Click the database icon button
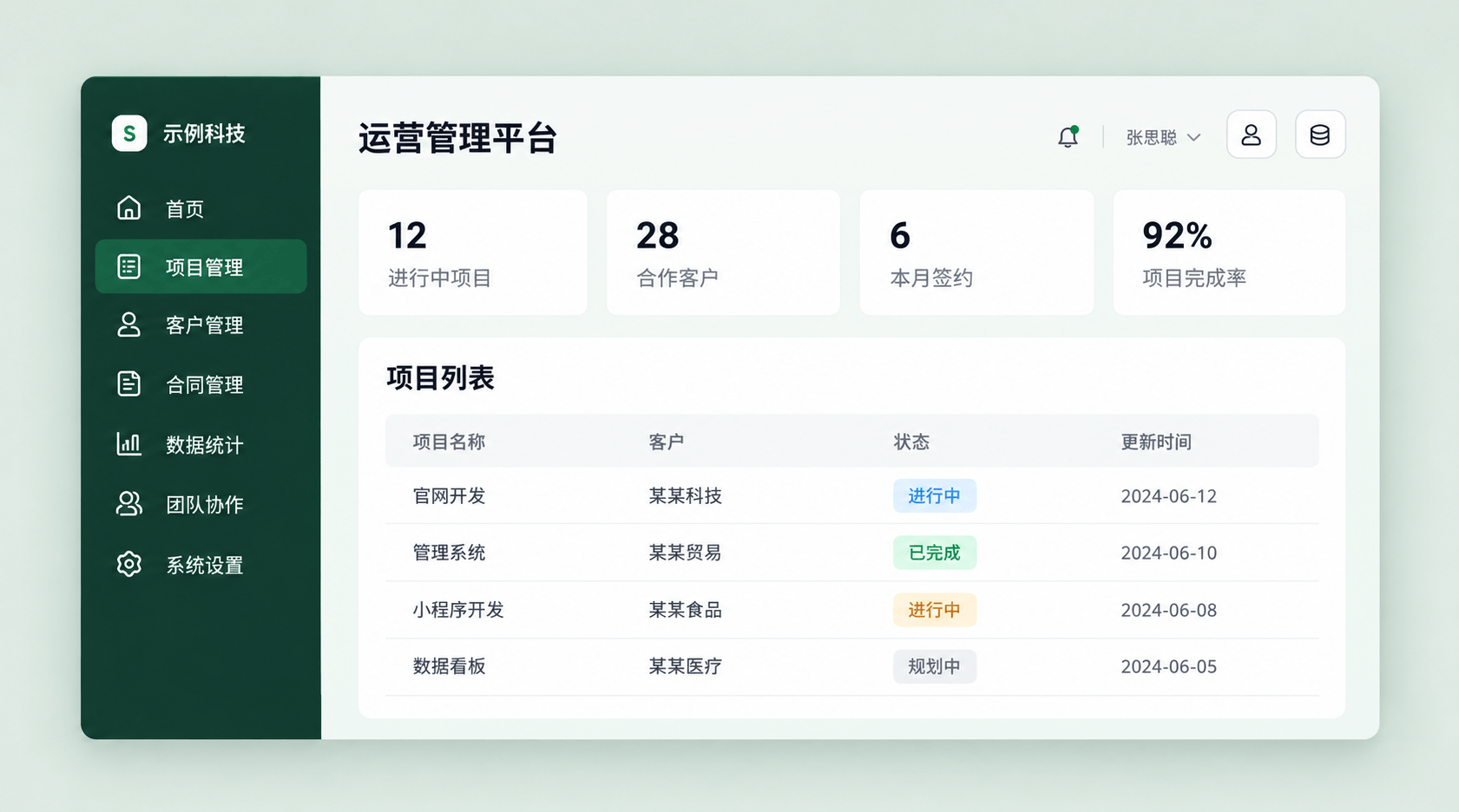 coord(1320,134)
